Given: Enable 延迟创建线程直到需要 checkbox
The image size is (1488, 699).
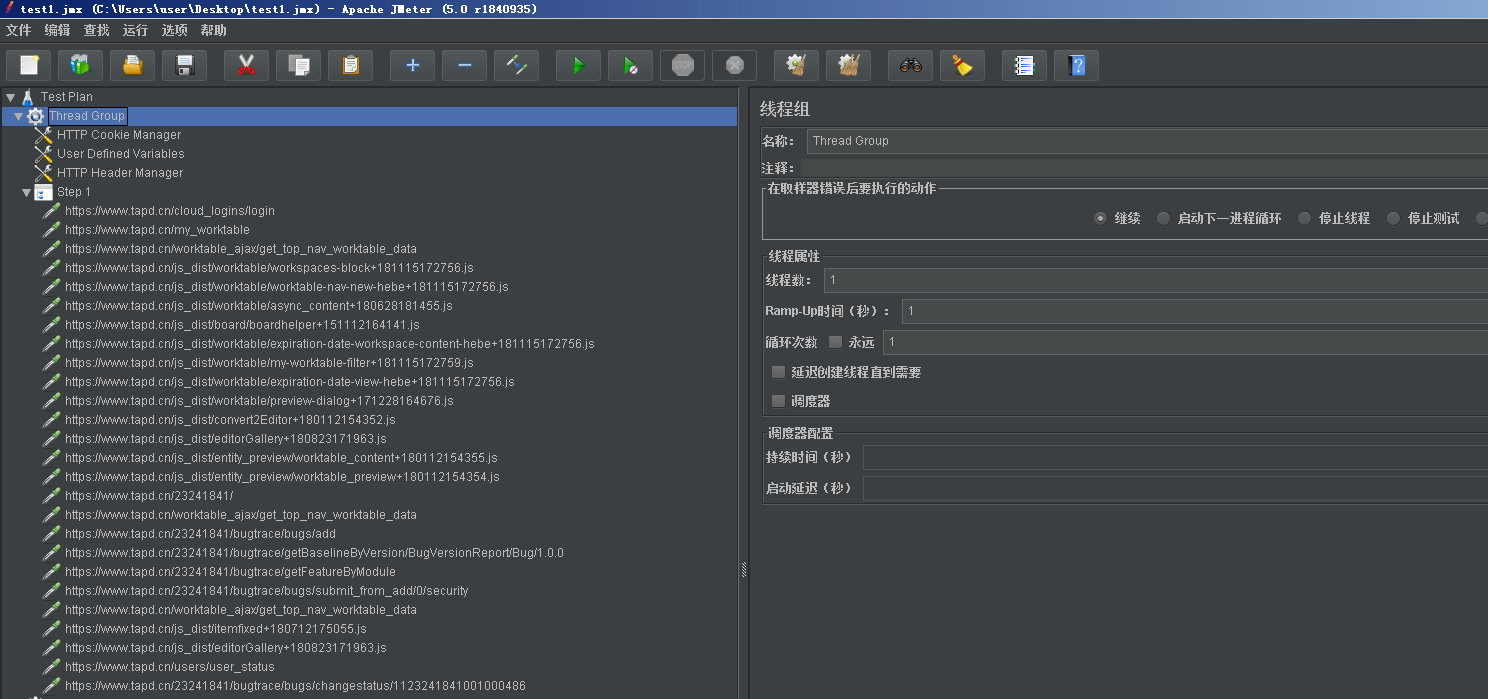Looking at the screenshot, I should [778, 372].
